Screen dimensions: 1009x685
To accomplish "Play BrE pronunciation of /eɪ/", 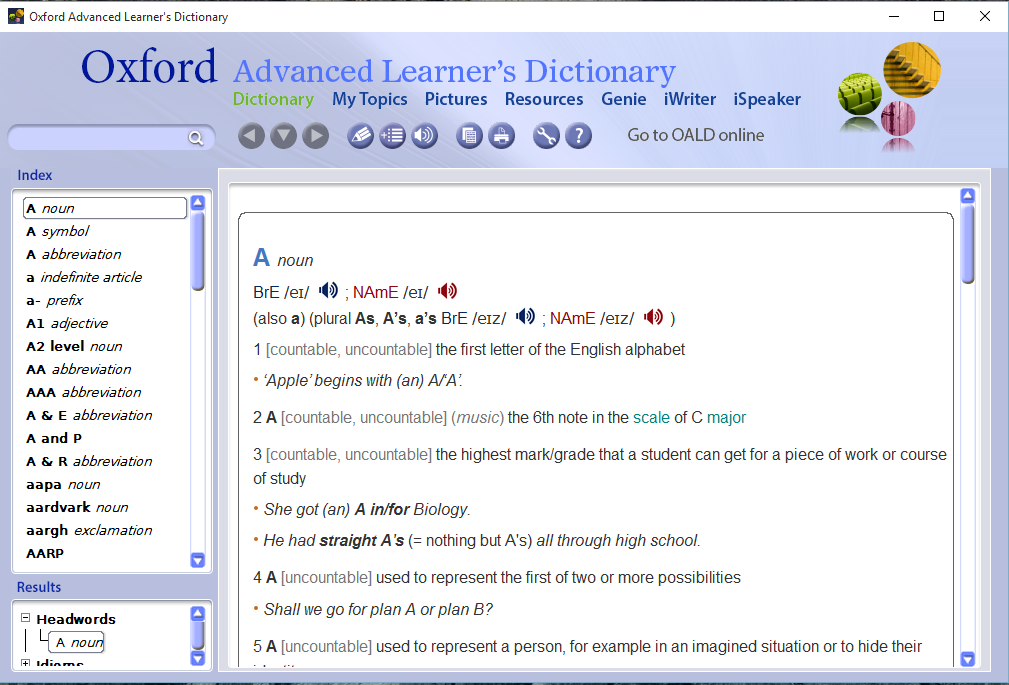I will click(x=328, y=290).
